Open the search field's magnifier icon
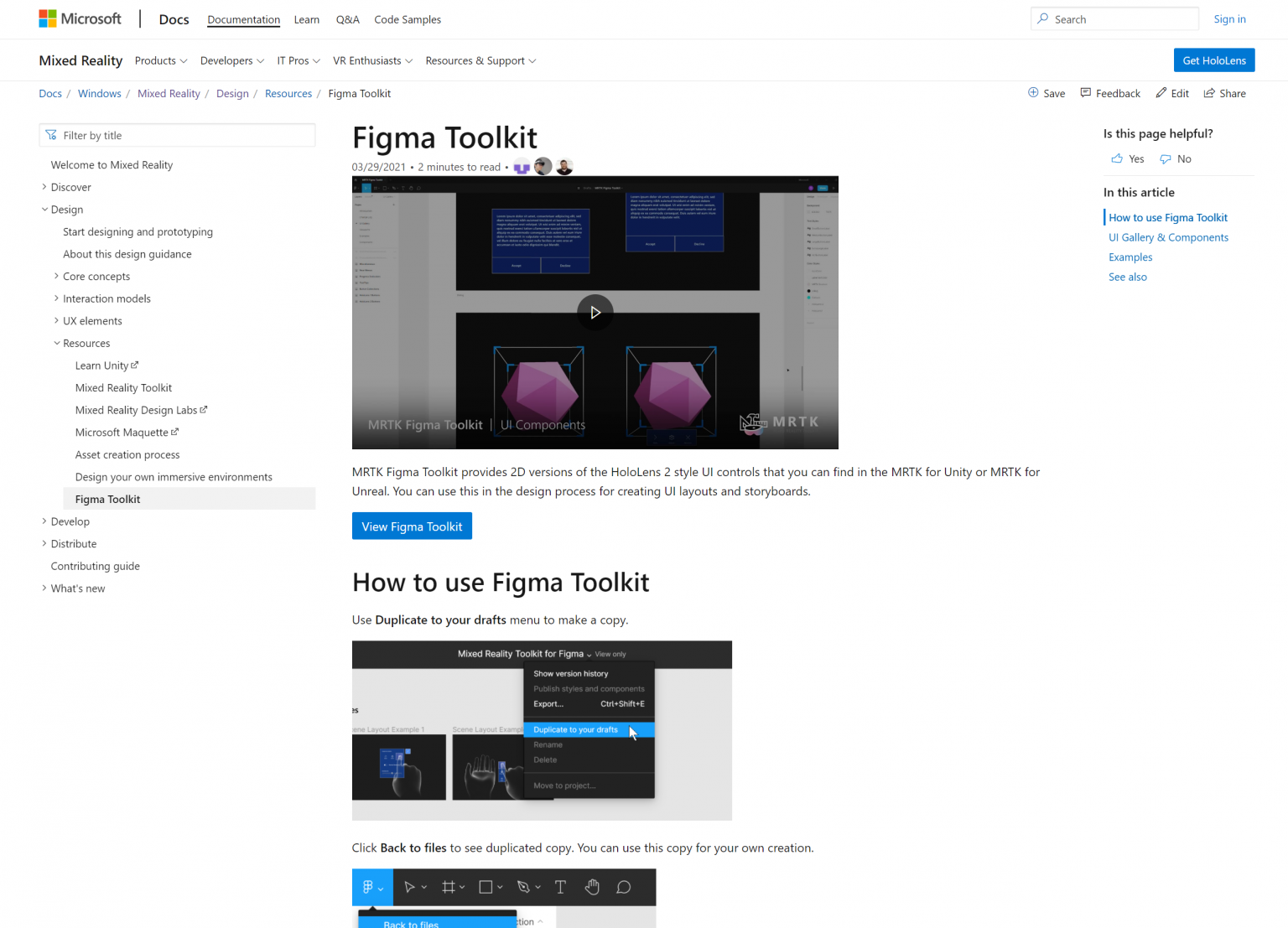Screen dimensions: 1288x928 (x=1042, y=18)
